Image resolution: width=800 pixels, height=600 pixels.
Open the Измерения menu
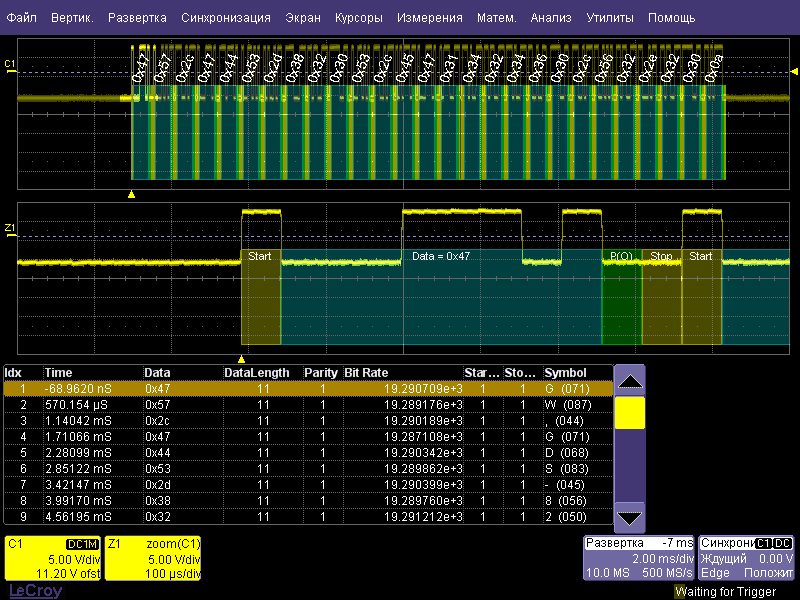[x=429, y=18]
